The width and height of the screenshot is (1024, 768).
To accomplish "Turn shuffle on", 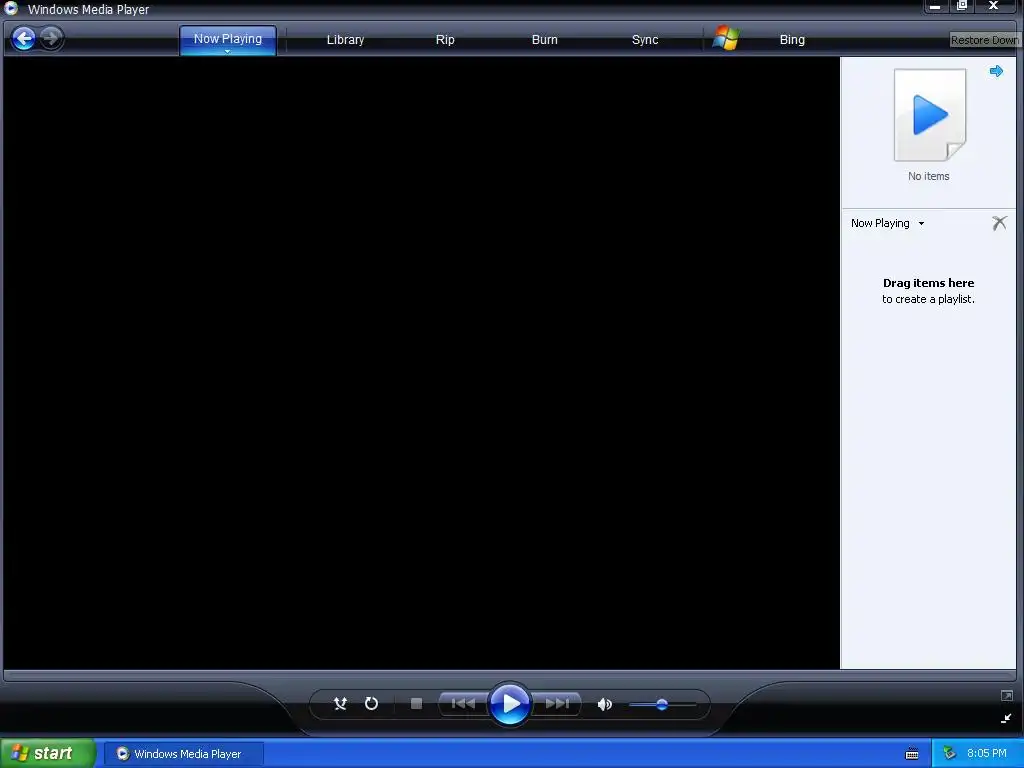I will click(340, 703).
